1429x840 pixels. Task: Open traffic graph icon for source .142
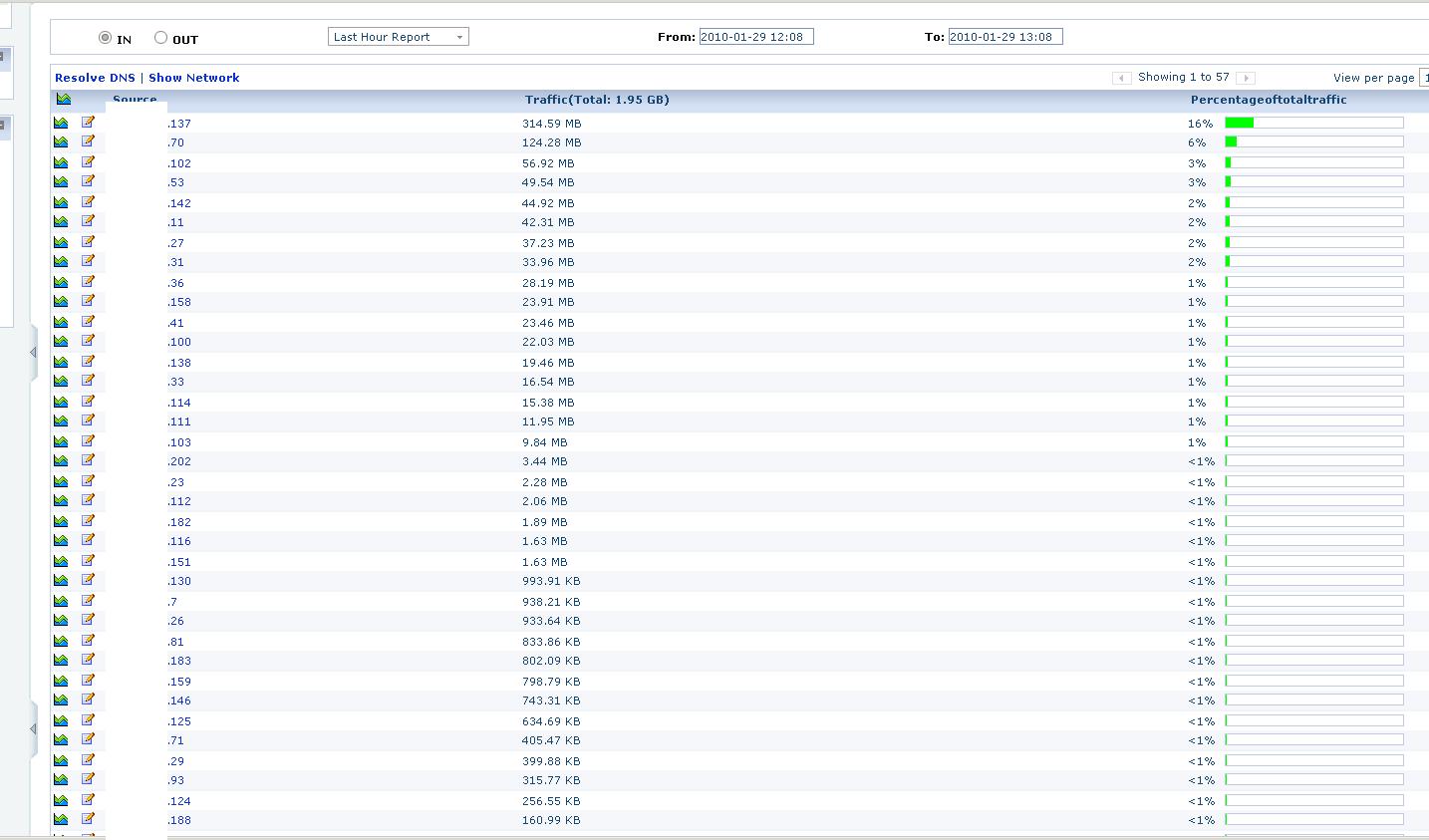point(61,202)
